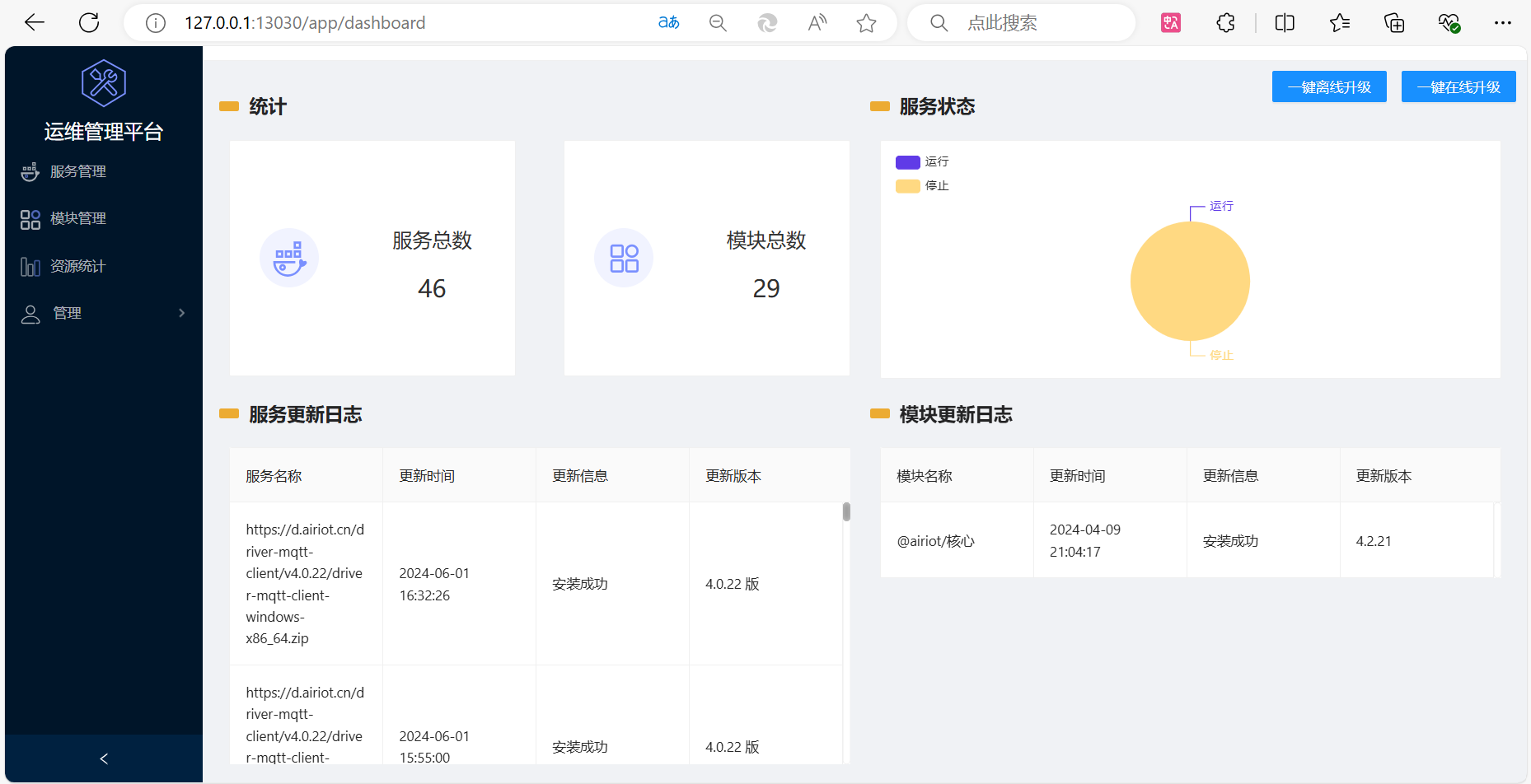Open browser settings and more menu
The image size is (1531, 784).
tap(1502, 23)
